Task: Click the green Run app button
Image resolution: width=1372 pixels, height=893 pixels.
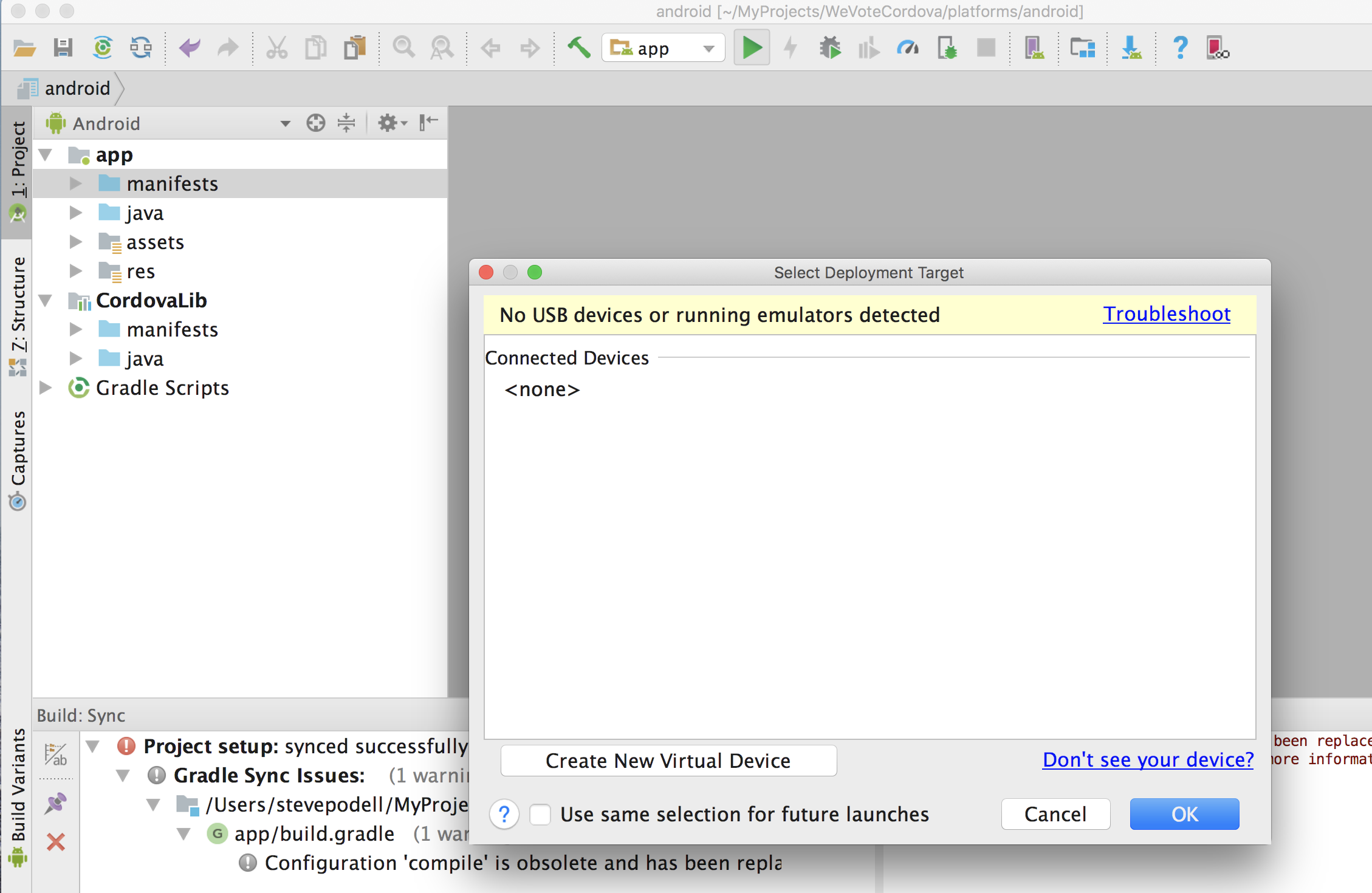Action: tap(752, 47)
